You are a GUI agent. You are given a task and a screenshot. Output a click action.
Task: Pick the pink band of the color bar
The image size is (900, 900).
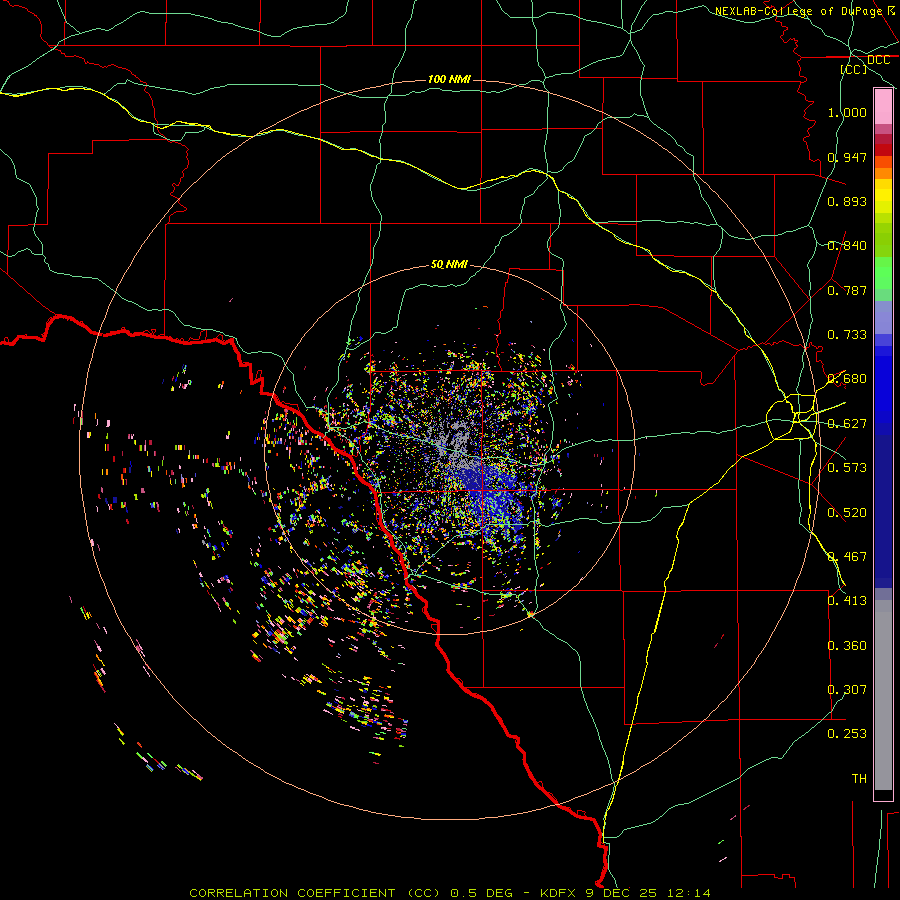(883, 107)
